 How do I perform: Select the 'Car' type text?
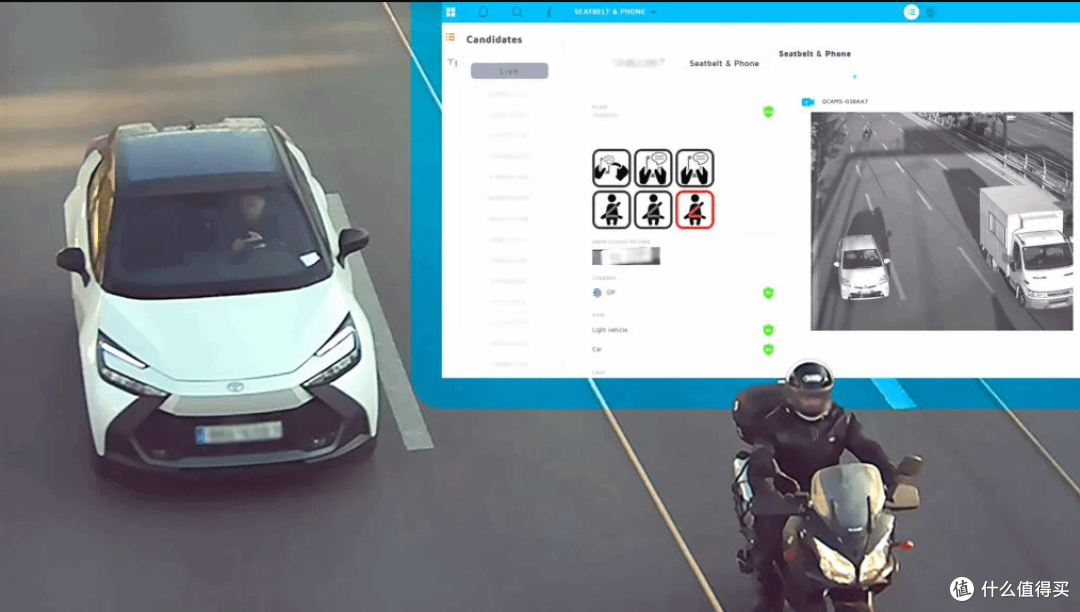(596, 349)
